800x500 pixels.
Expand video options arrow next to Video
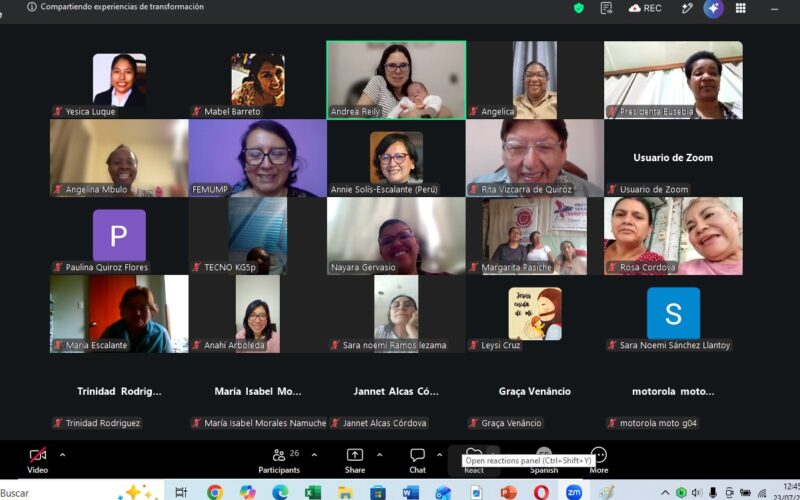coord(62,455)
